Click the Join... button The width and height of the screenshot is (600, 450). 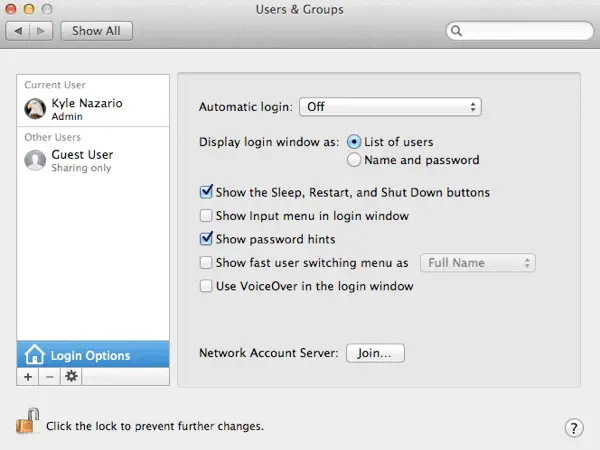click(375, 353)
